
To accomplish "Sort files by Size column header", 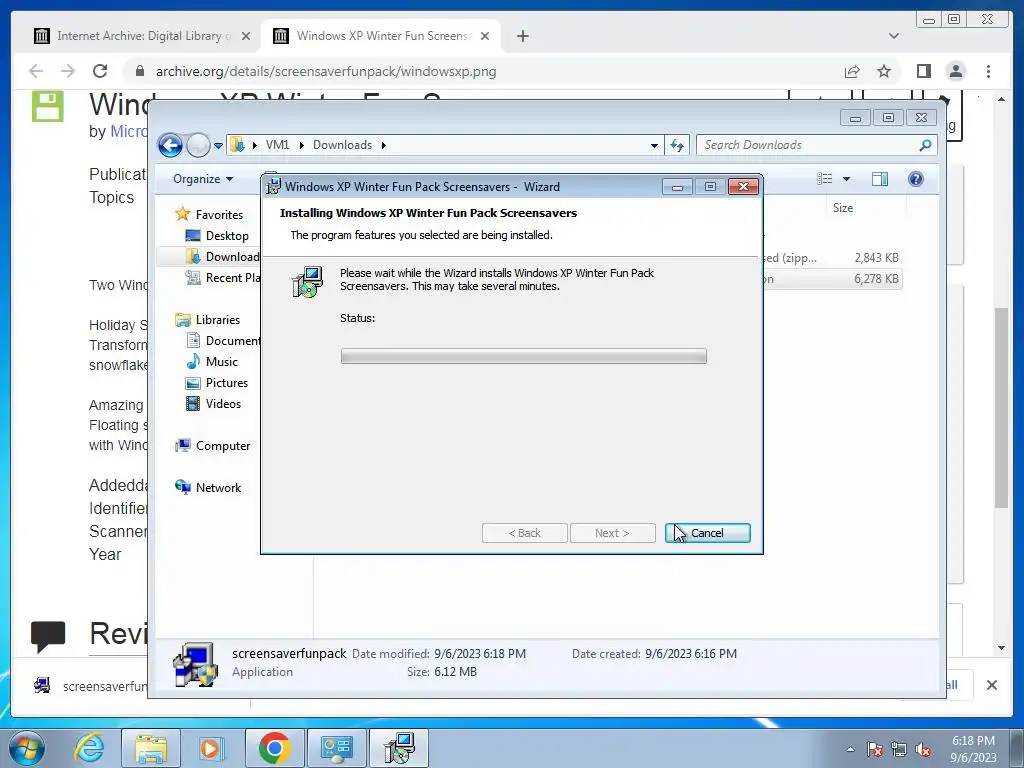I will pos(842,208).
